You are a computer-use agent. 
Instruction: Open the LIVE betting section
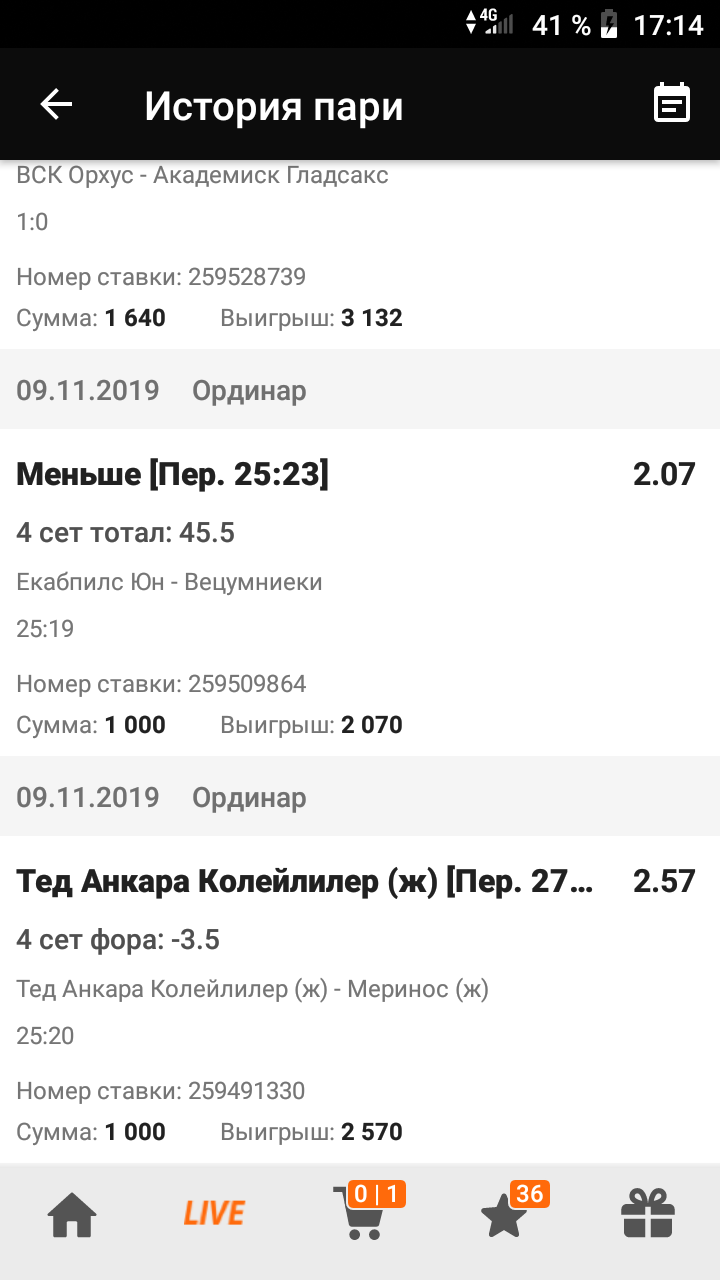(x=214, y=1214)
